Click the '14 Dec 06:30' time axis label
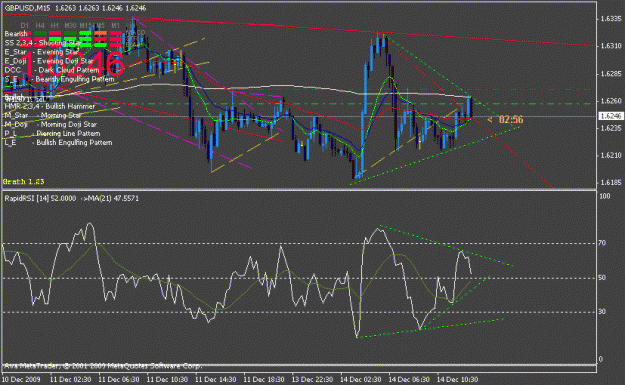625x385 pixels. tap(409, 379)
